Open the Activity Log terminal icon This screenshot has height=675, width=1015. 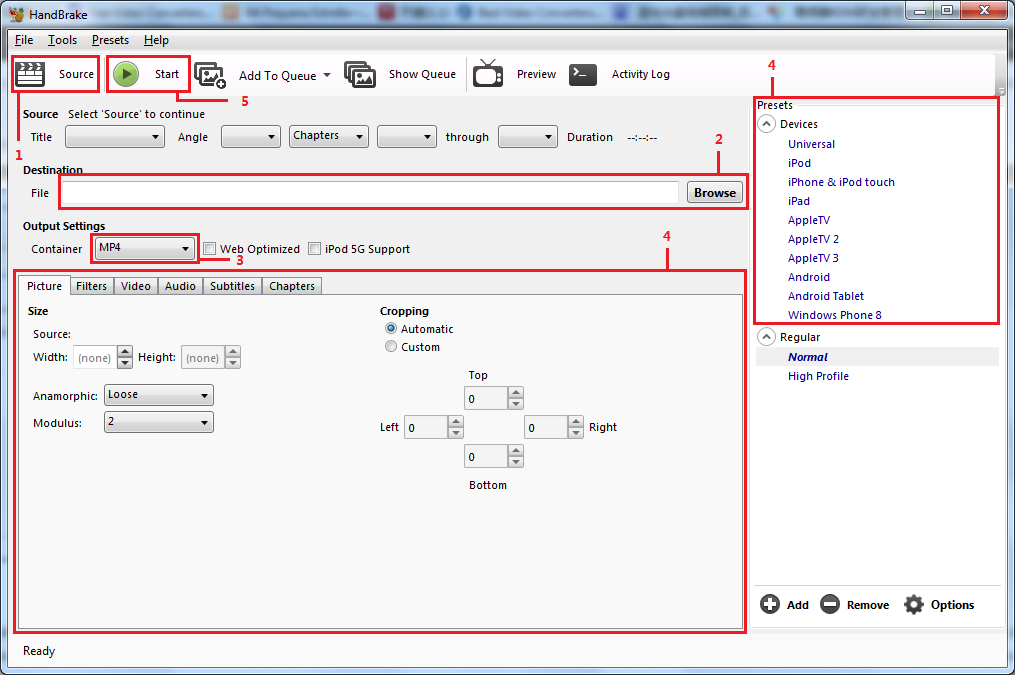(x=583, y=74)
